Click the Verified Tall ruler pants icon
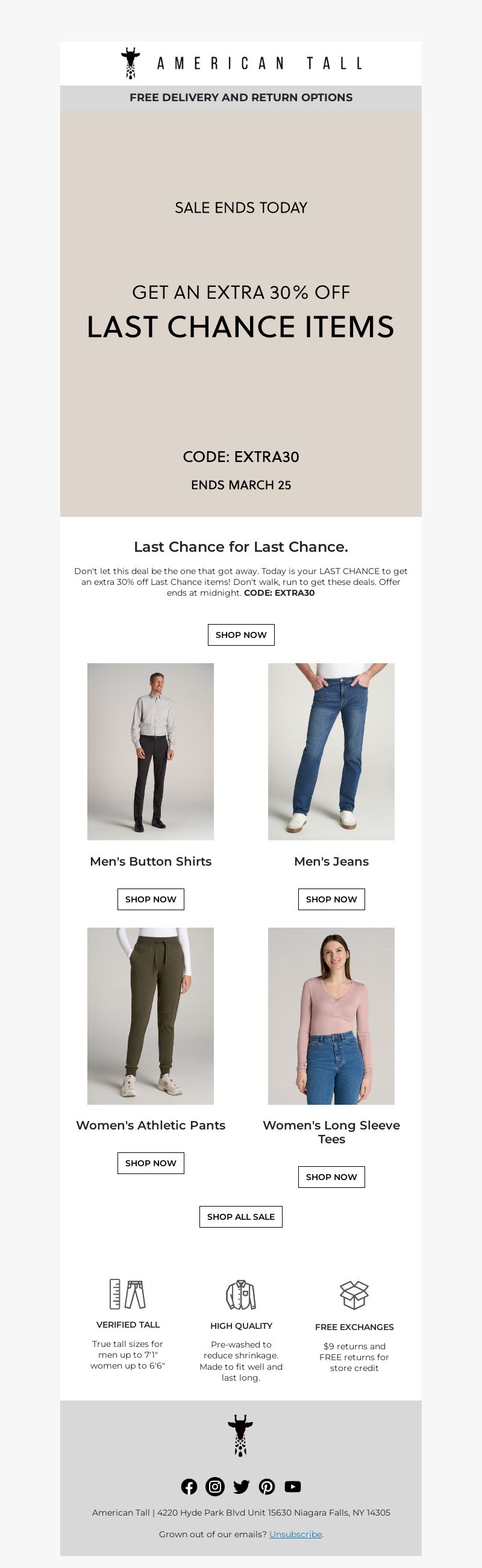482x1568 pixels. pos(128,1293)
